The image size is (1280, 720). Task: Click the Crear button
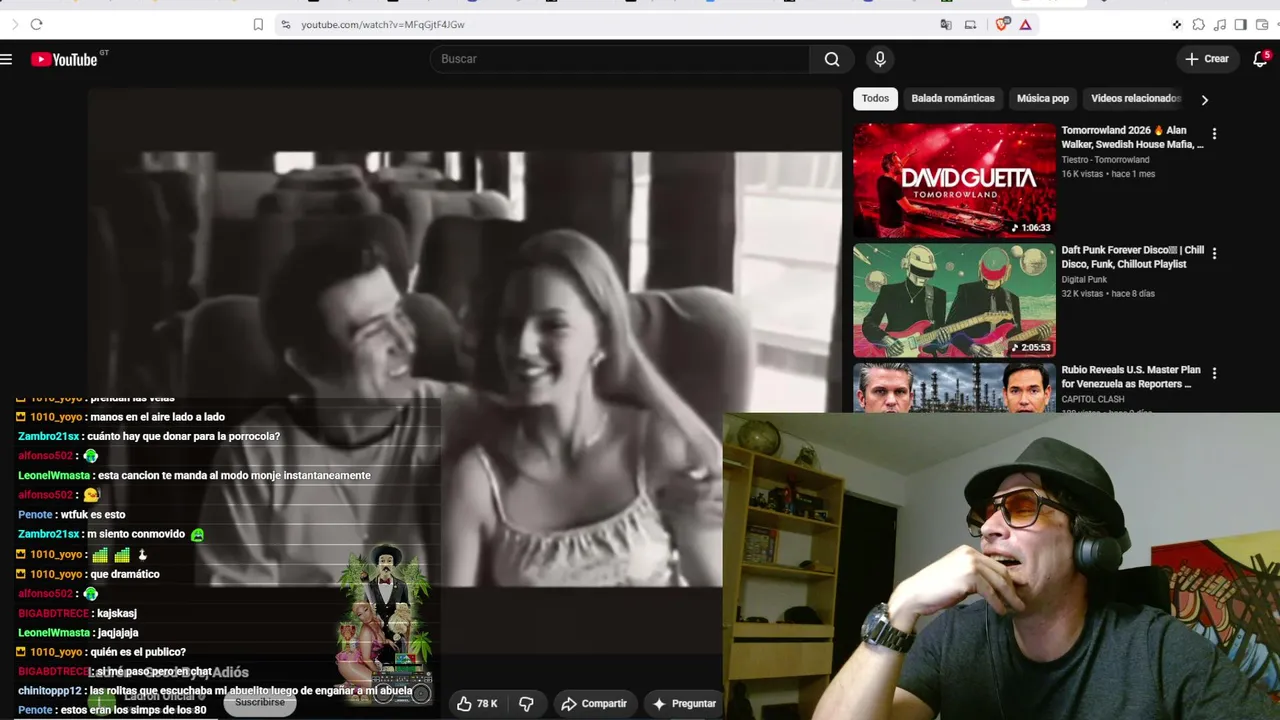[x=1207, y=59]
